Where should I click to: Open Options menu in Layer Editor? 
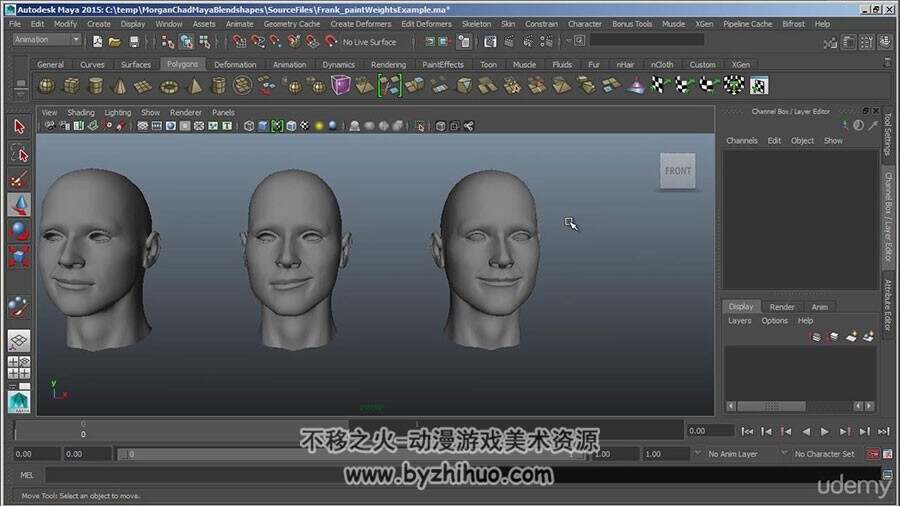774,321
